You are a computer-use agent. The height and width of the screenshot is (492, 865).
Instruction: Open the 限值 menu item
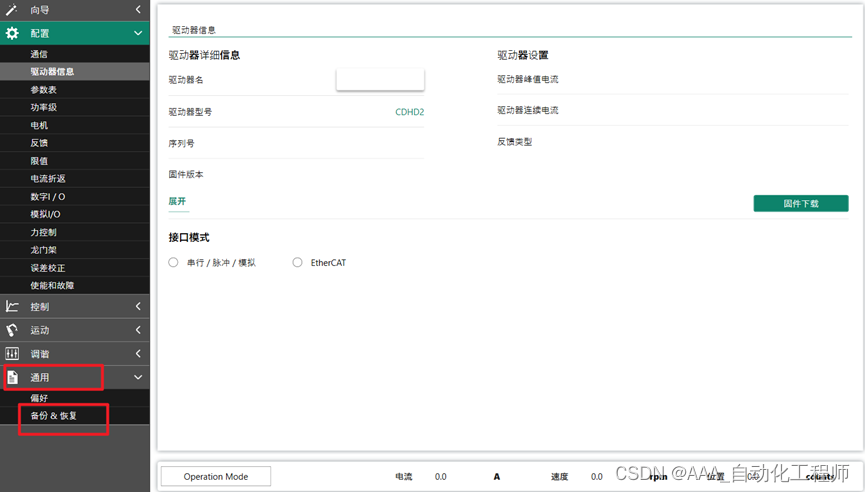point(74,161)
